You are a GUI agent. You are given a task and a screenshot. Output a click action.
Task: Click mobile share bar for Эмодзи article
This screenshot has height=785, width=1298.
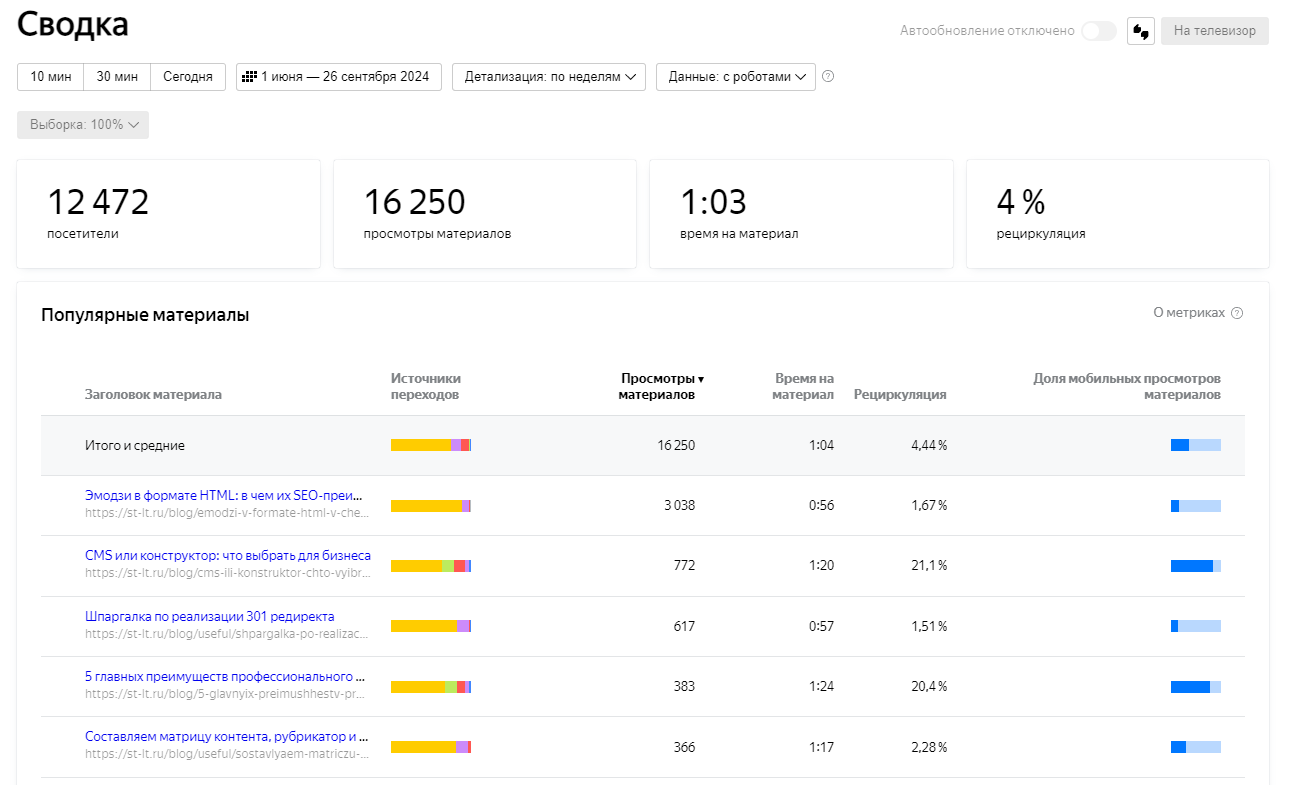(1196, 506)
